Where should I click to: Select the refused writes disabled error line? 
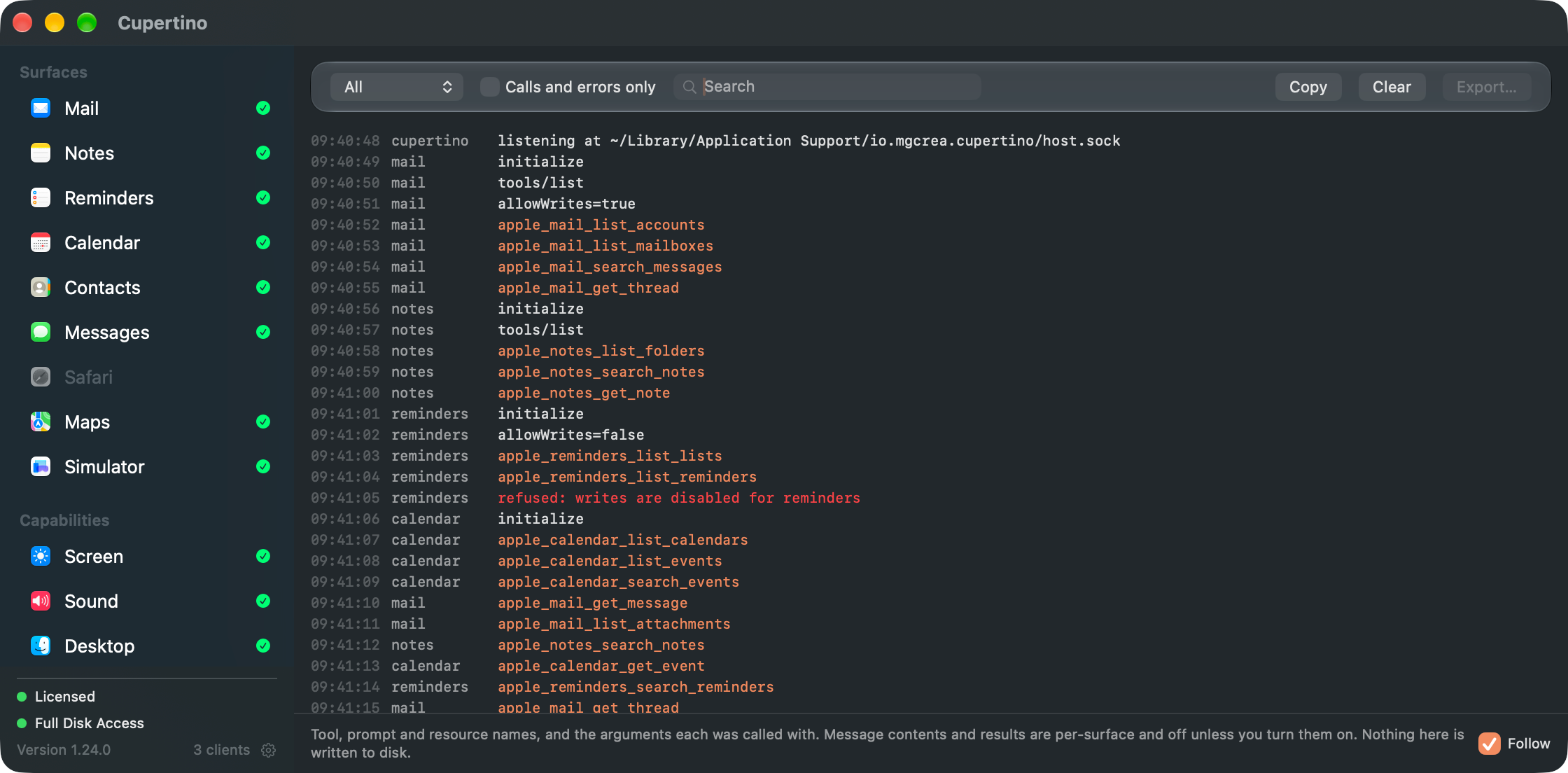tap(679, 498)
